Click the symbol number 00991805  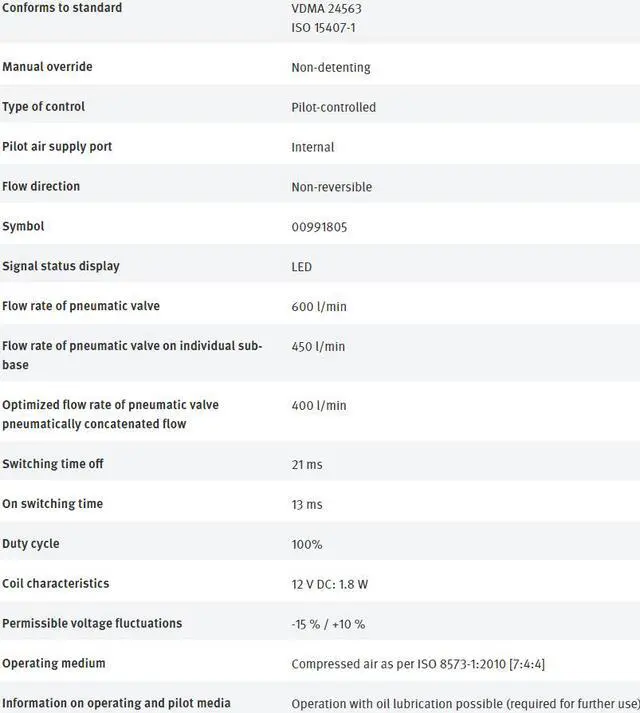click(x=319, y=227)
